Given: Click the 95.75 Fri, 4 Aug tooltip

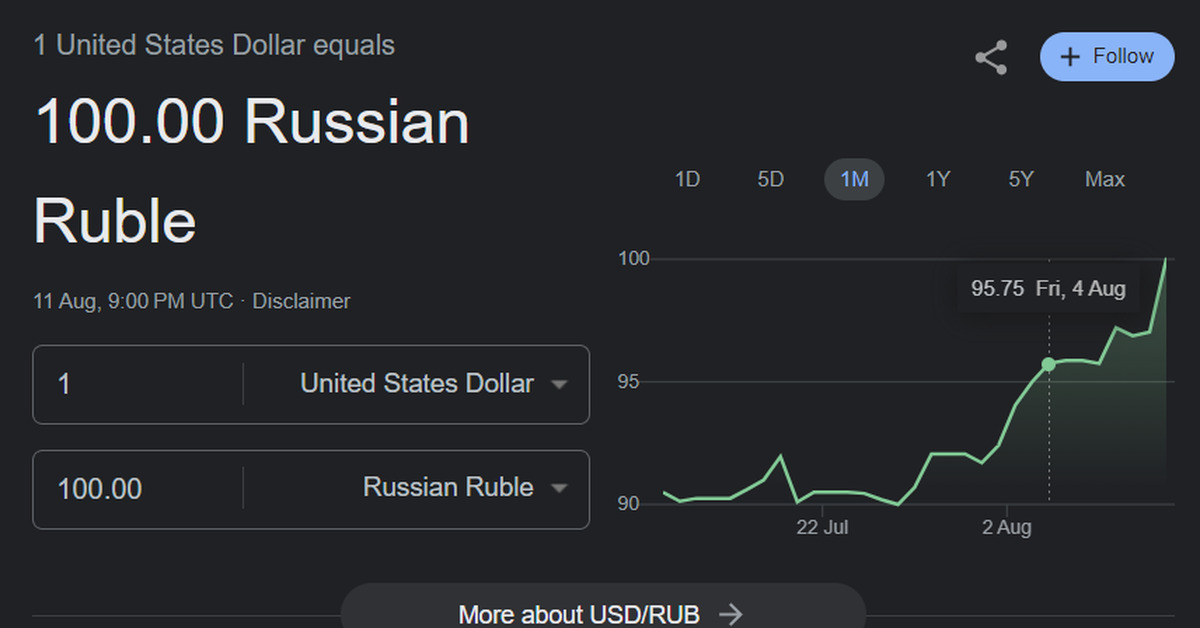Looking at the screenshot, I should (x=1048, y=289).
